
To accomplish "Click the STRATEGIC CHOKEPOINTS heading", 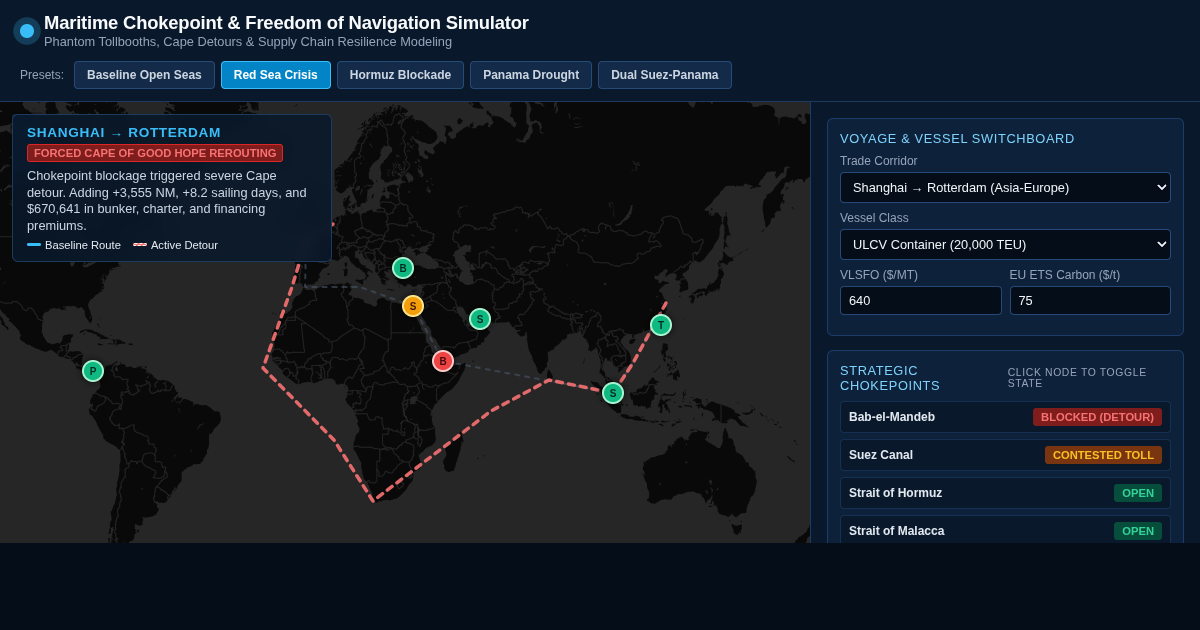I will [890, 378].
